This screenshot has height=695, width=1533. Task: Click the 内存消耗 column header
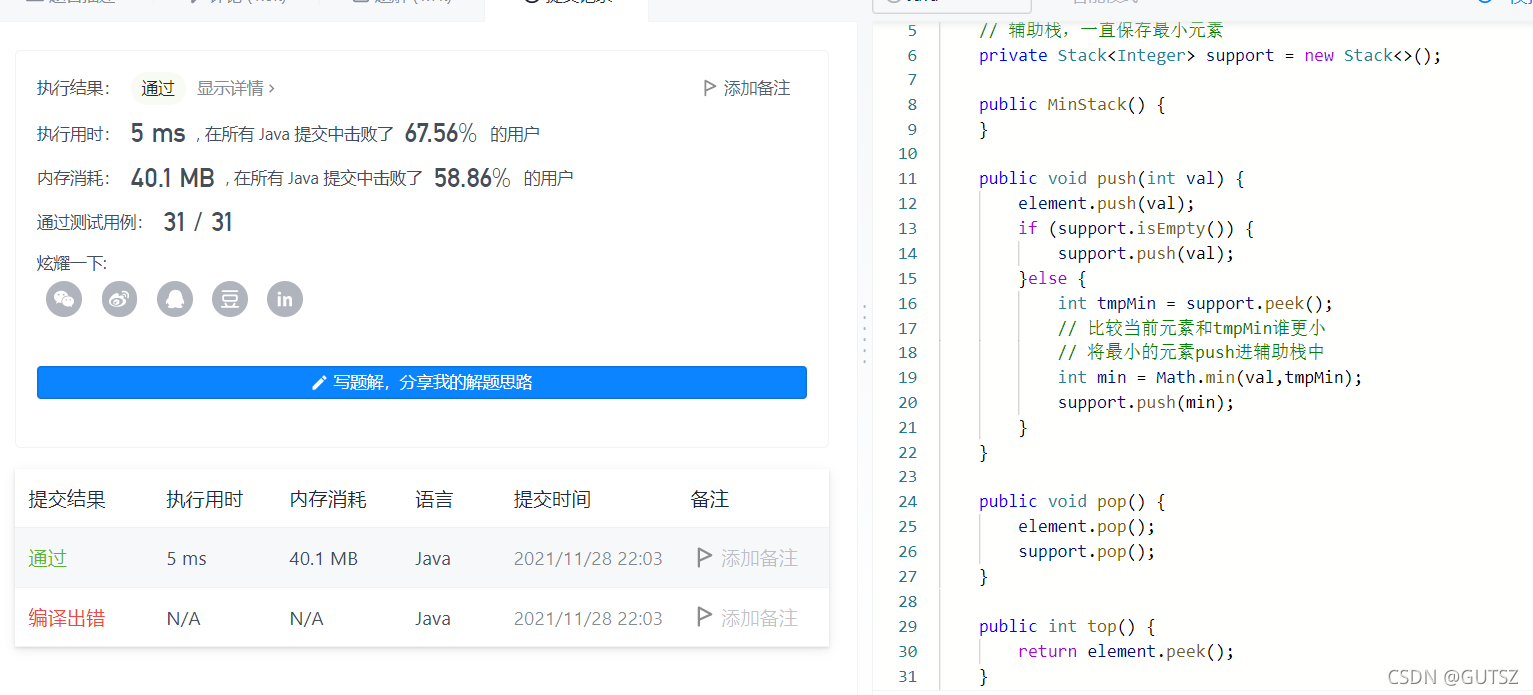(328, 499)
